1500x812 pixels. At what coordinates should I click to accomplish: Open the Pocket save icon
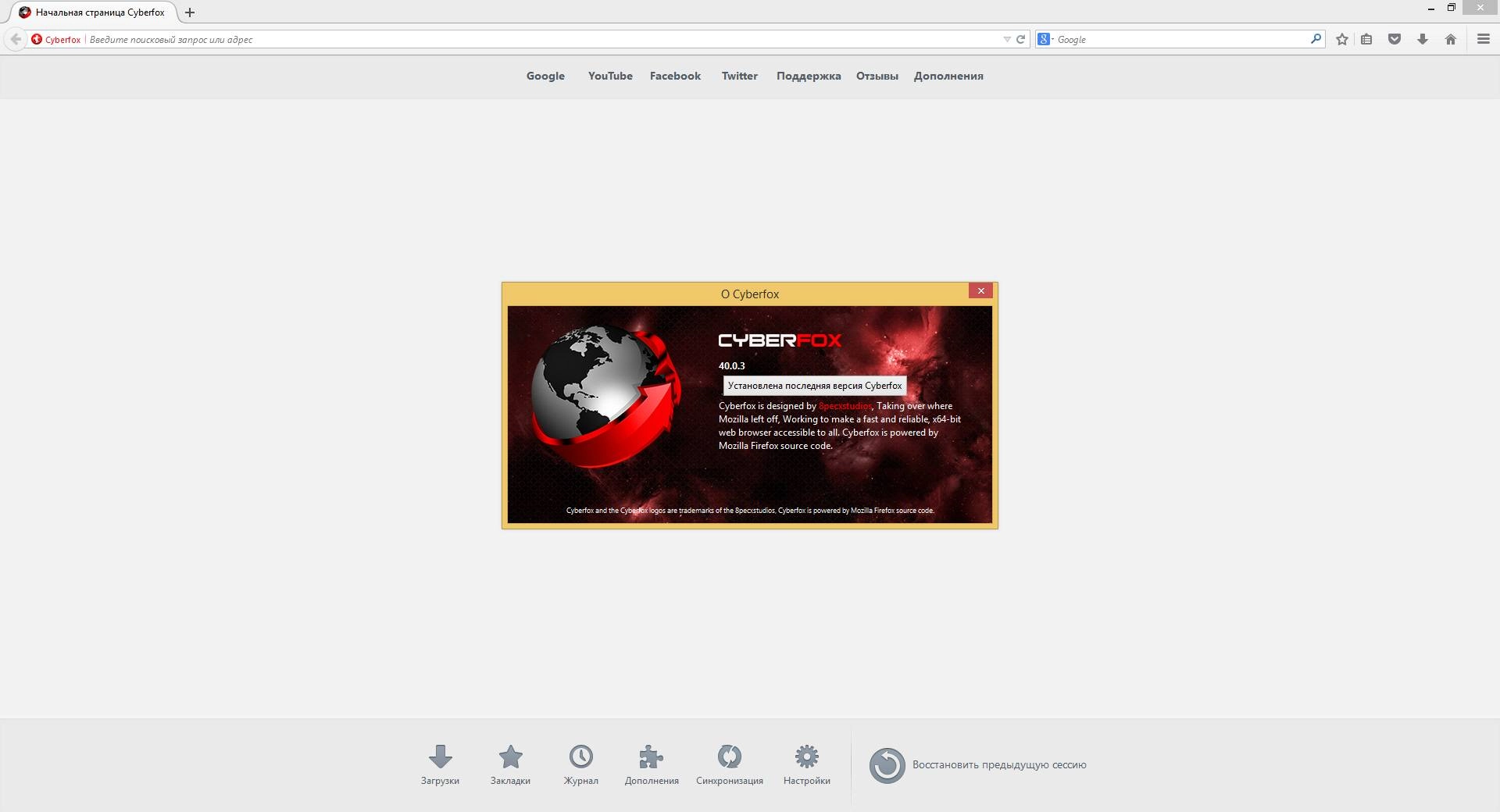[1395, 39]
